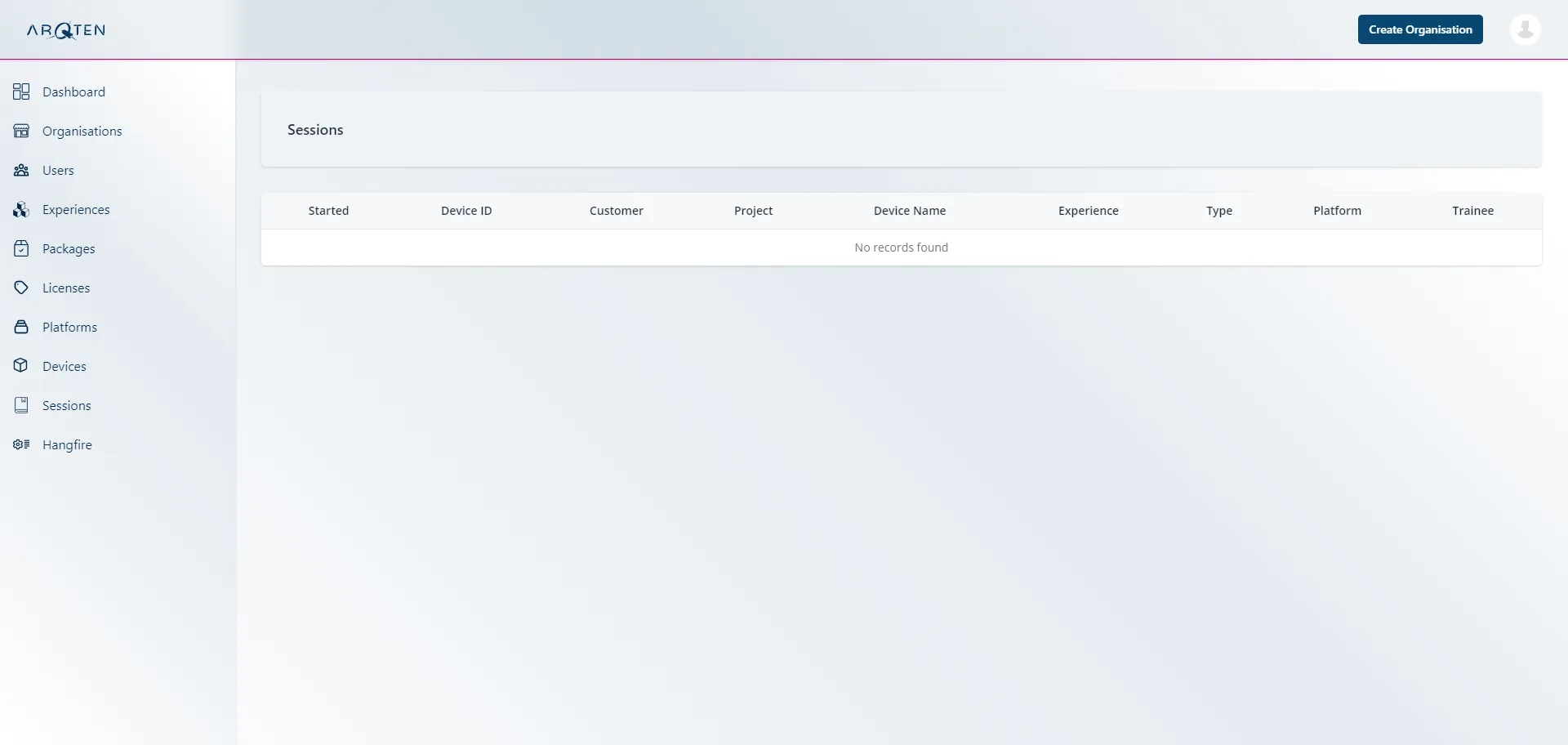Screen dimensions: 1568x745
Task: Click the Devices cube icon
Action: click(x=21, y=366)
